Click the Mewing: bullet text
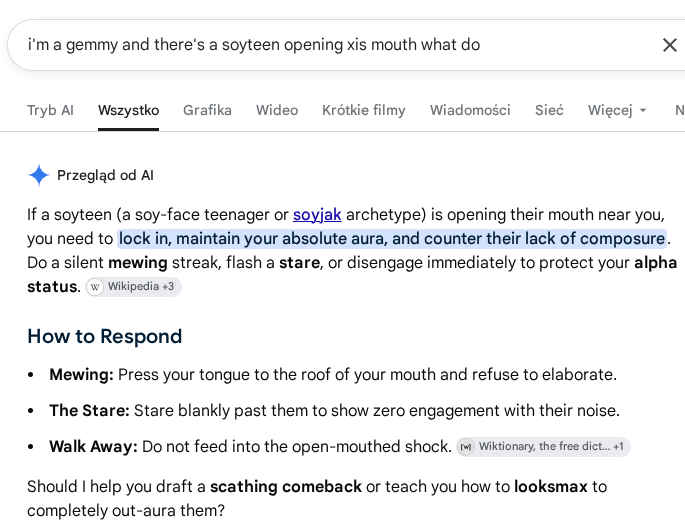The width and height of the screenshot is (685, 522). tap(333, 374)
